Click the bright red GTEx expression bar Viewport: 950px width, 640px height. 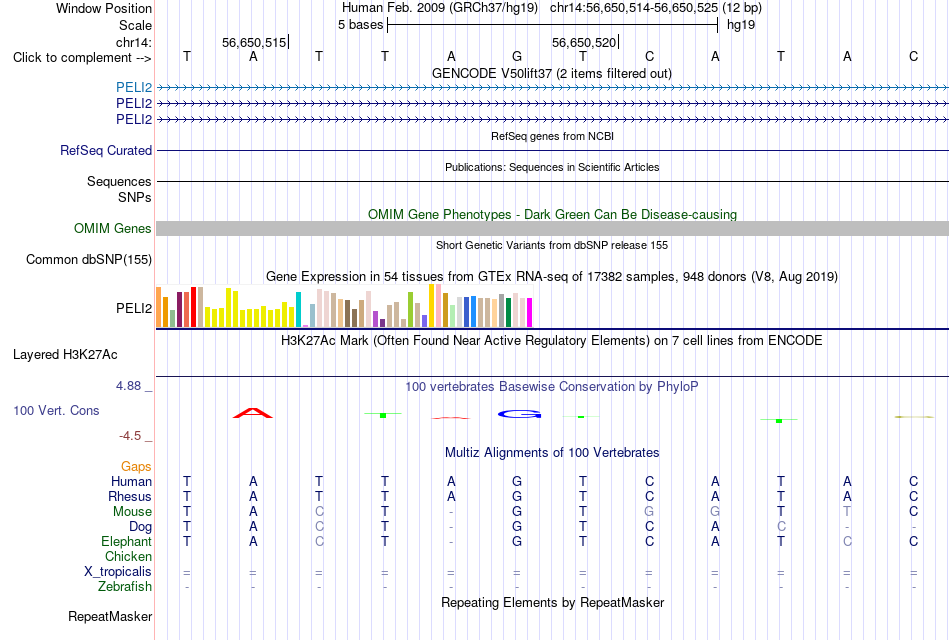[x=193, y=307]
